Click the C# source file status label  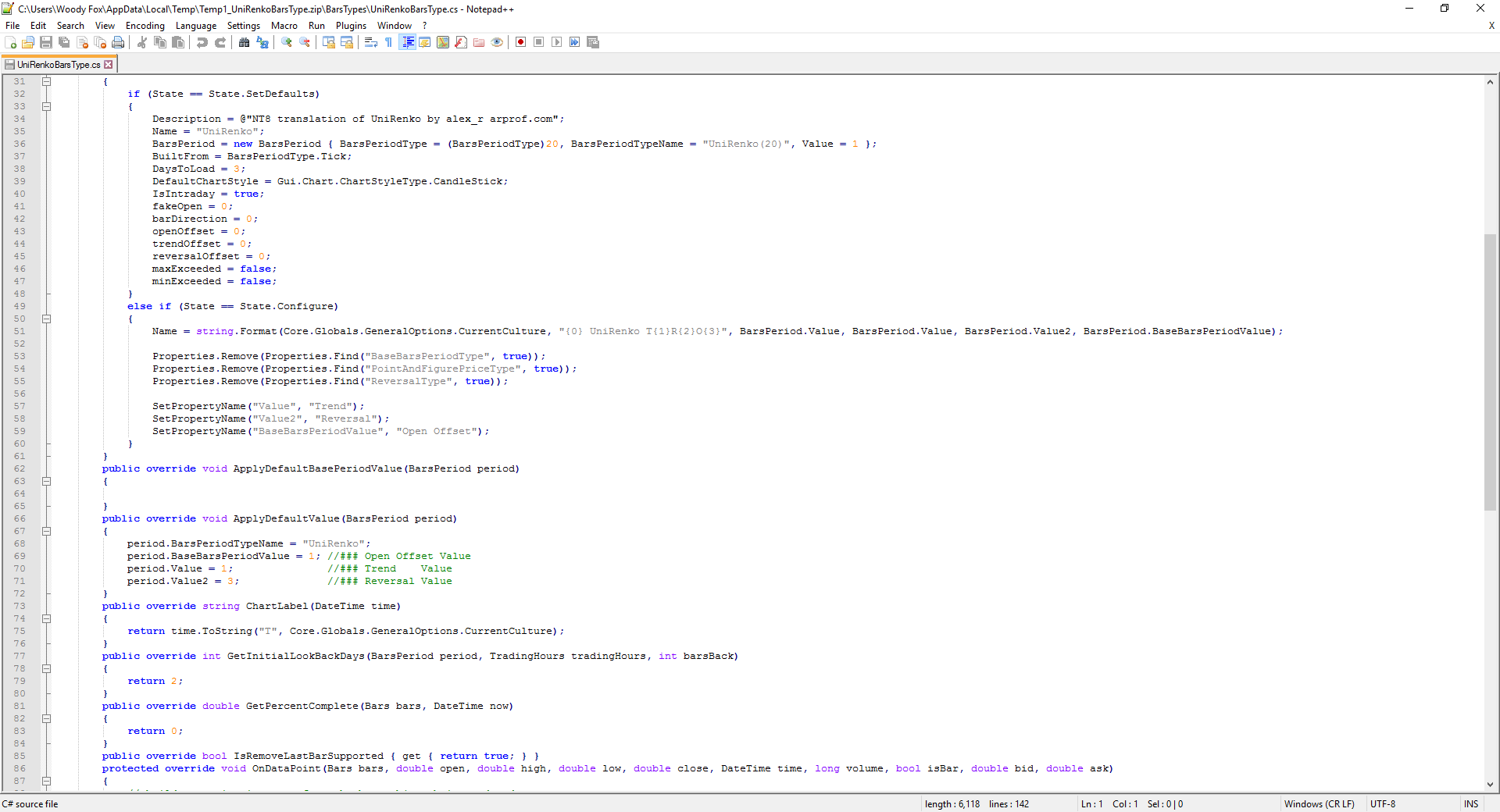click(30, 804)
